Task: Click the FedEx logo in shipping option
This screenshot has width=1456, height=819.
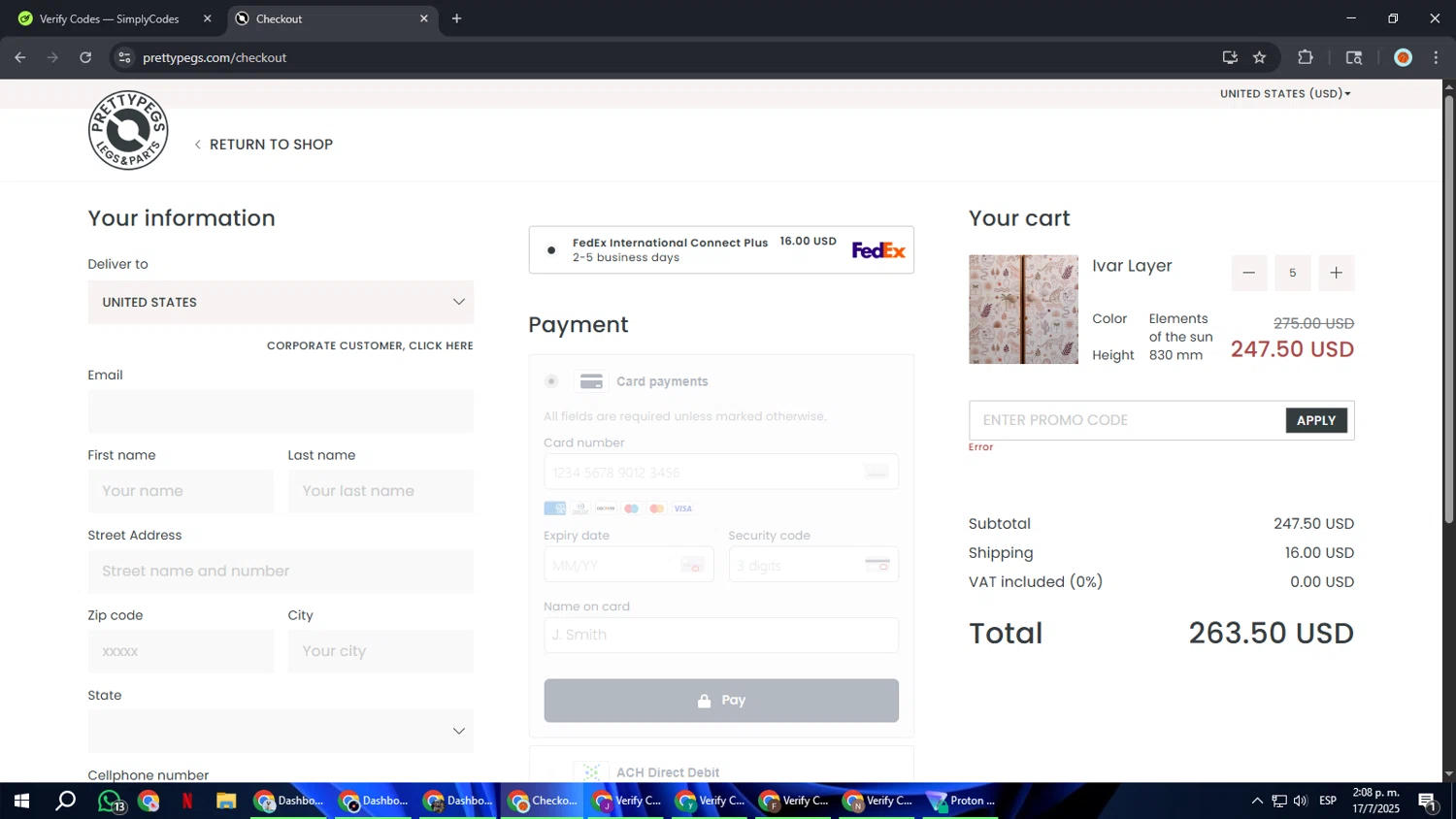Action: (x=878, y=250)
